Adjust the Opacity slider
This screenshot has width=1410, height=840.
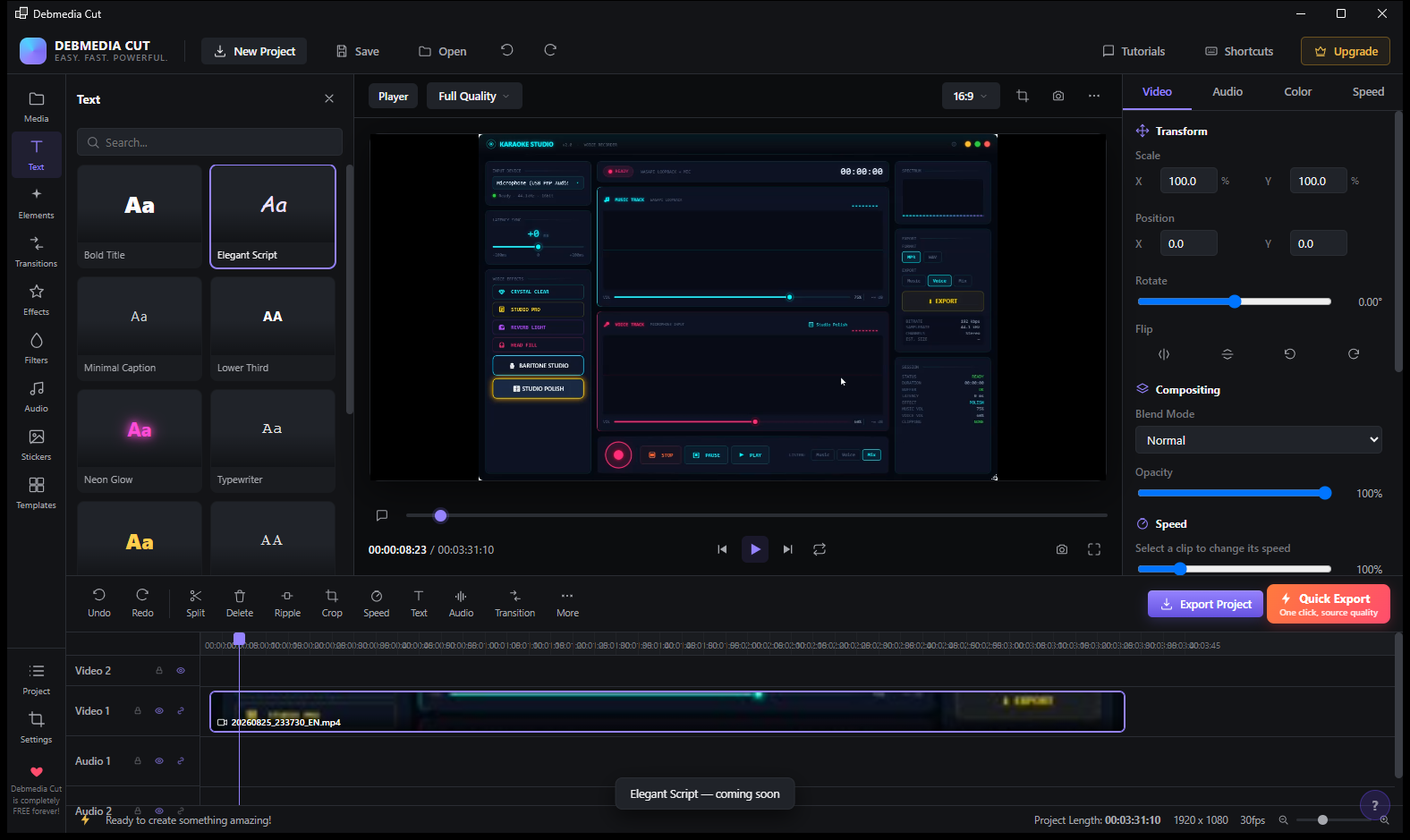tap(1234, 493)
